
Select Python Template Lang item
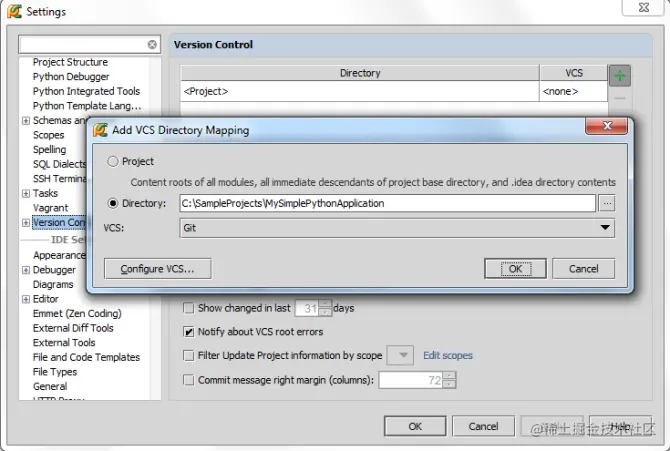coord(87,106)
